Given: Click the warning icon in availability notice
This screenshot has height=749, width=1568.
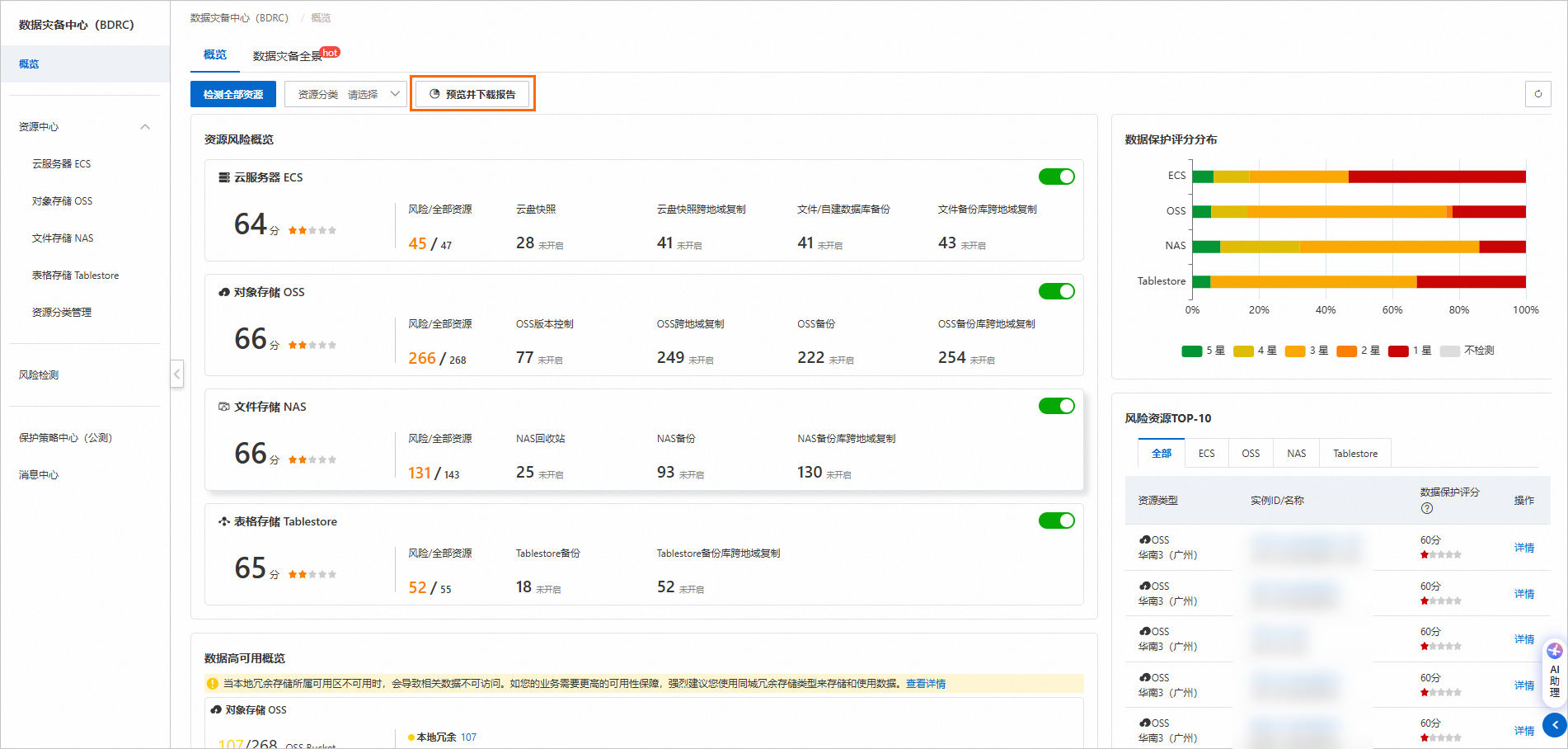Looking at the screenshot, I should pos(213,684).
